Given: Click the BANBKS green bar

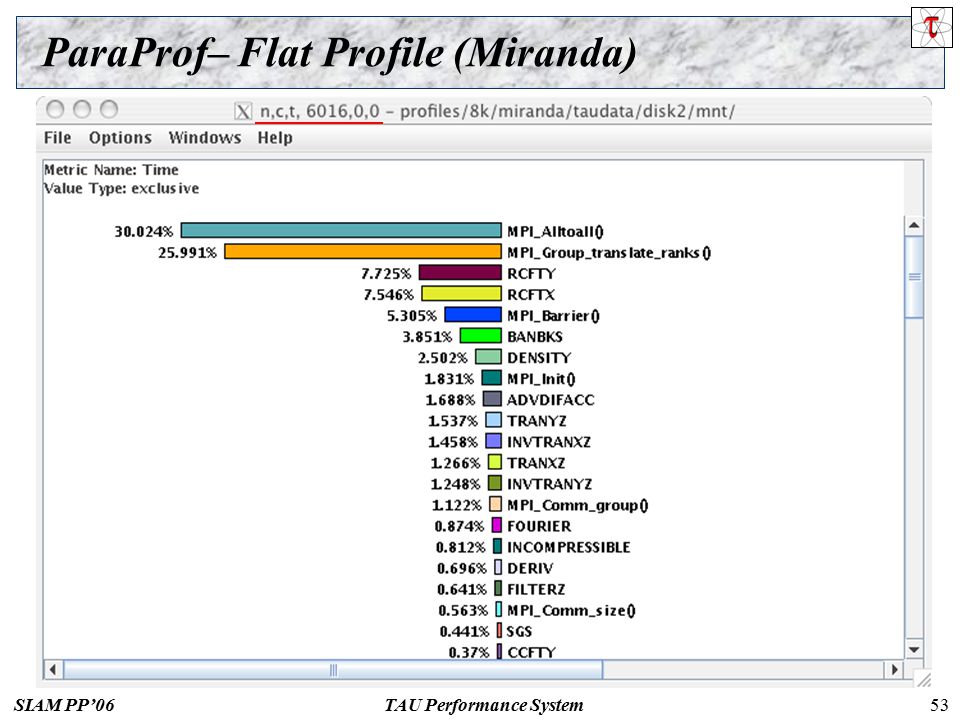Looking at the screenshot, I should [481, 336].
